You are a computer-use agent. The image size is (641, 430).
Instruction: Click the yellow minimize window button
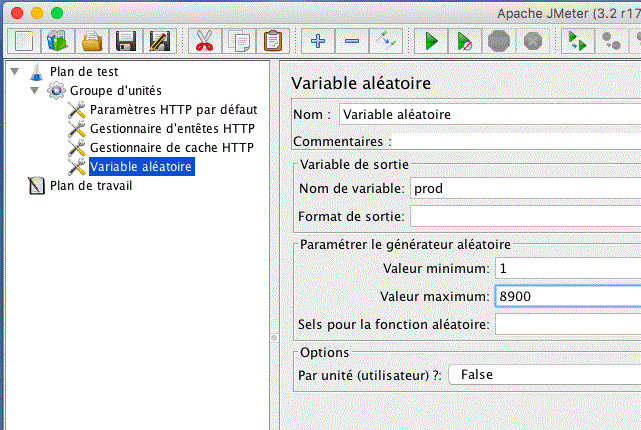(37, 13)
